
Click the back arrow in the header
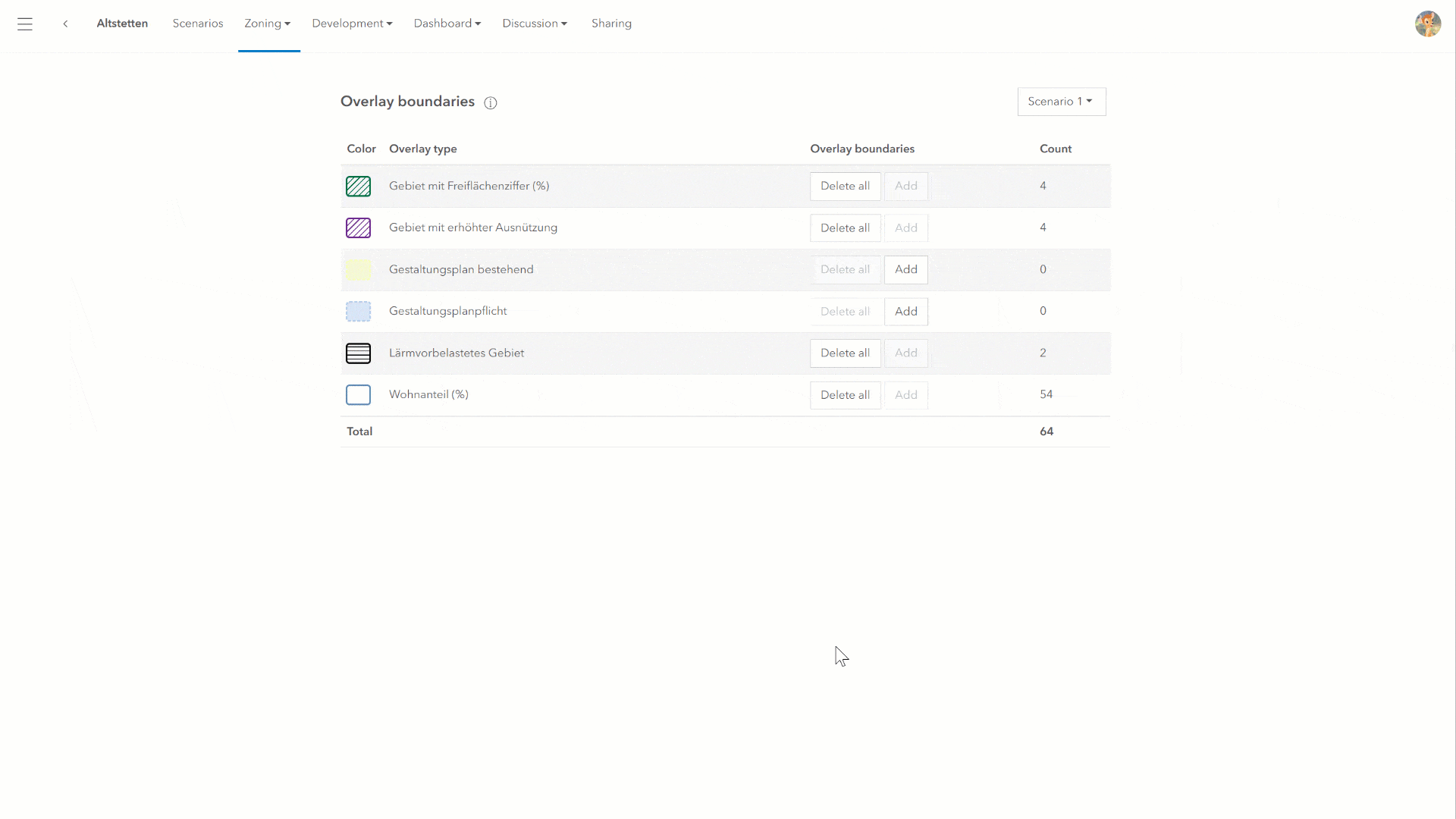65,24
